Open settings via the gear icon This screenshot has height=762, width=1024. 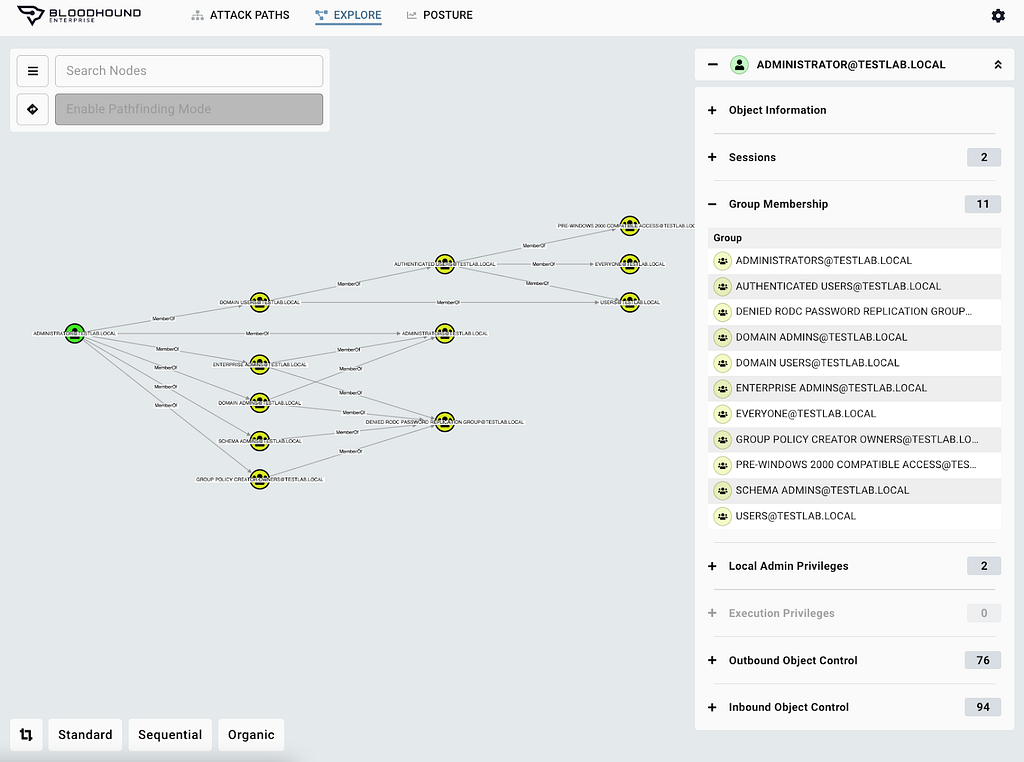click(998, 15)
